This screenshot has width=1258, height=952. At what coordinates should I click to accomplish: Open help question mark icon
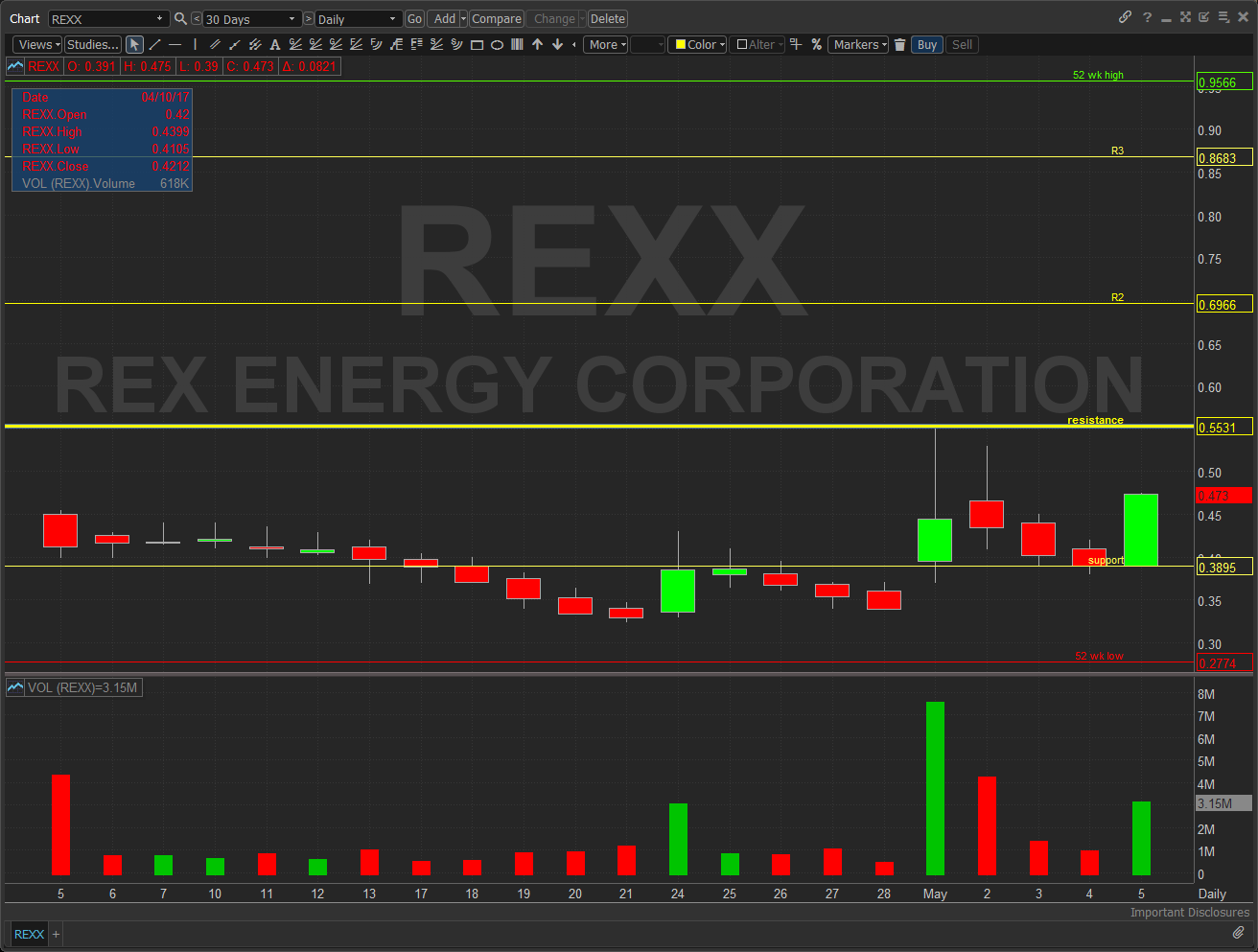click(x=1147, y=16)
